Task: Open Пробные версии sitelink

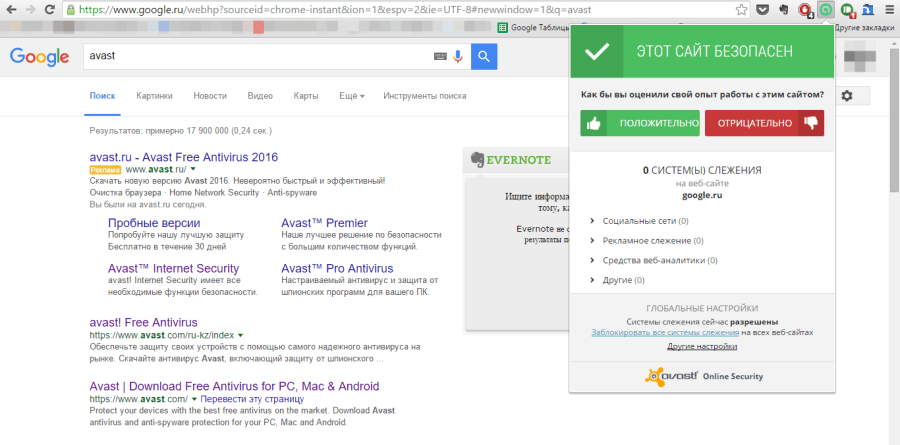Action: [x=154, y=223]
